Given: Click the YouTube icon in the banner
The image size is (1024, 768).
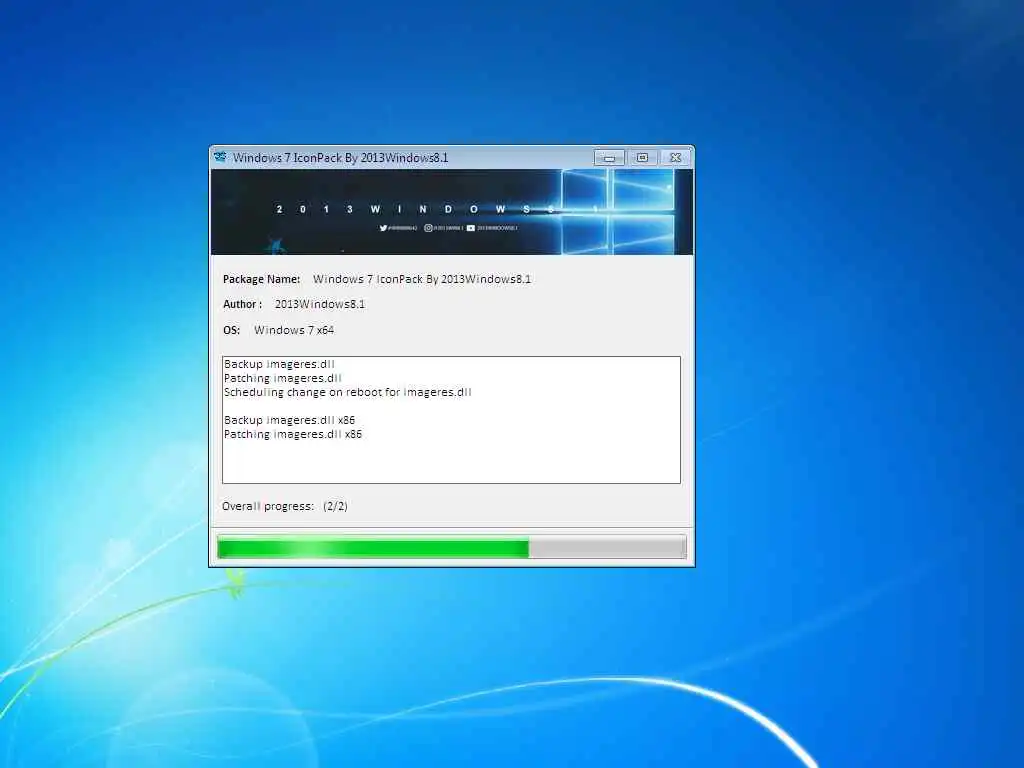Looking at the screenshot, I should point(471,228).
